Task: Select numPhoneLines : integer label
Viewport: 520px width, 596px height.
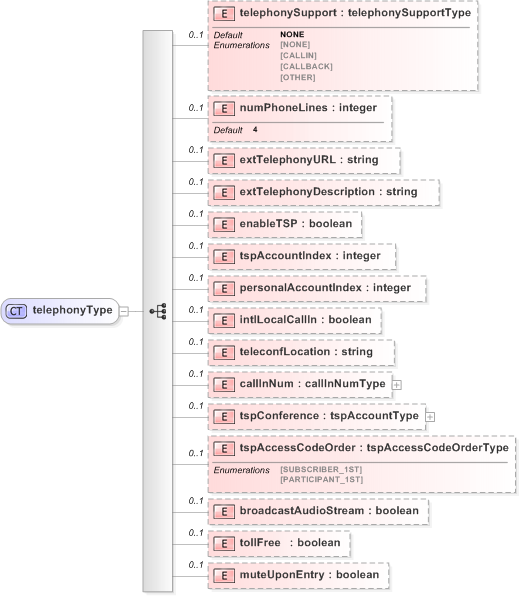Action: 308,108
